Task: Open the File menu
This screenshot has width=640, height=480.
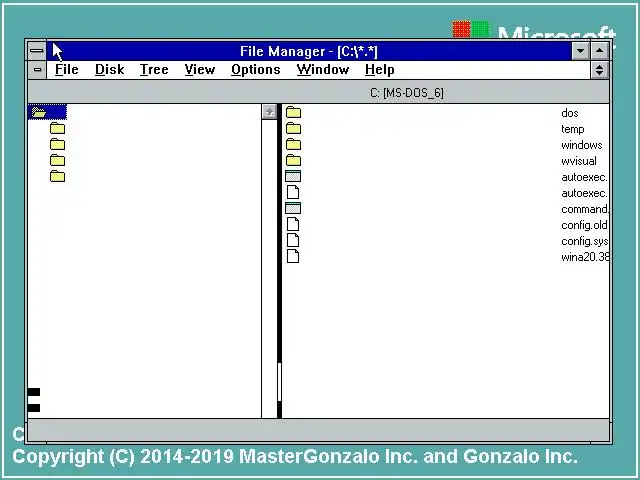Action: click(x=67, y=70)
